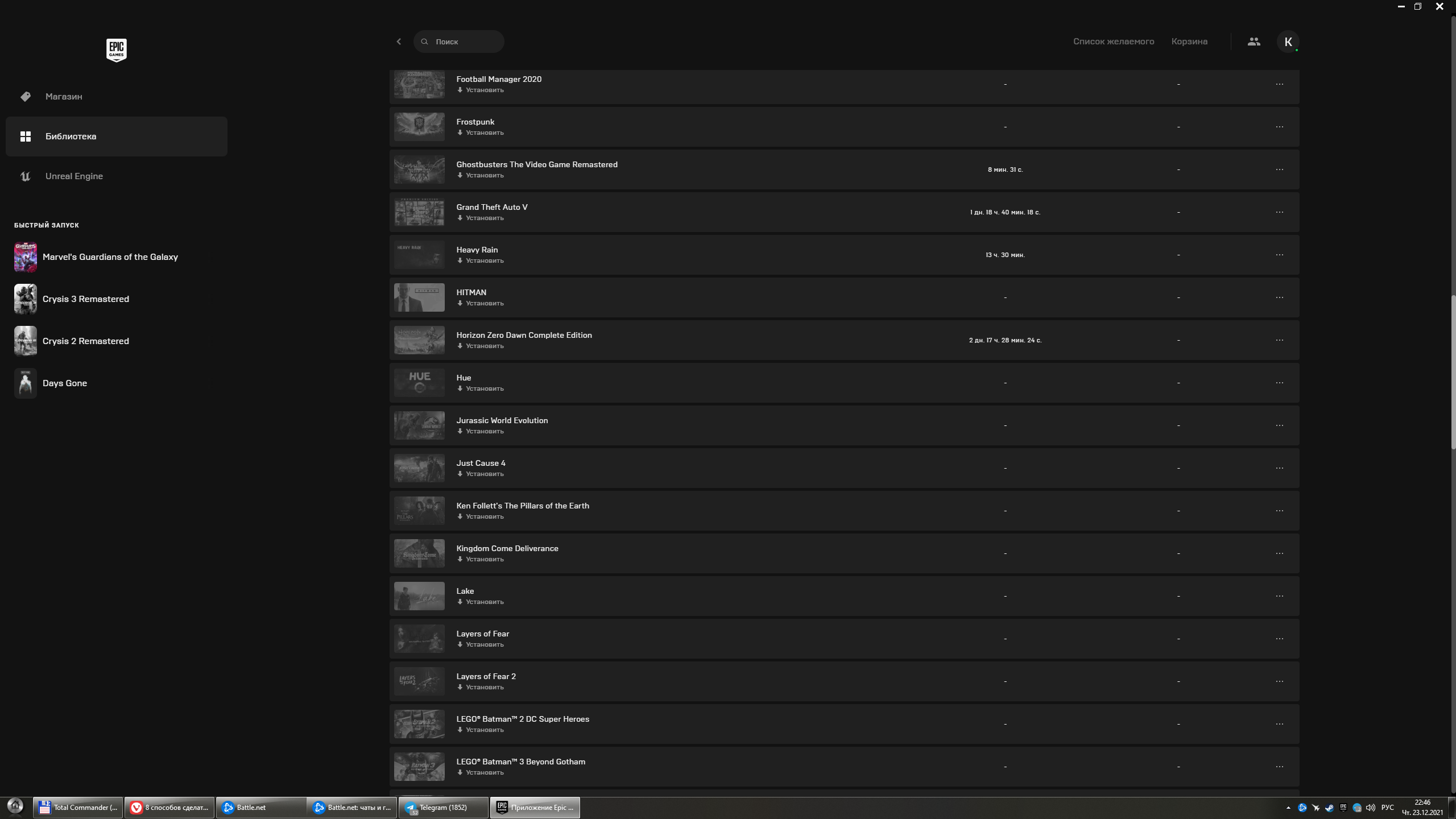Image resolution: width=1456 pixels, height=819 pixels.
Task: Click the Epic Games logo
Action: [x=117, y=50]
